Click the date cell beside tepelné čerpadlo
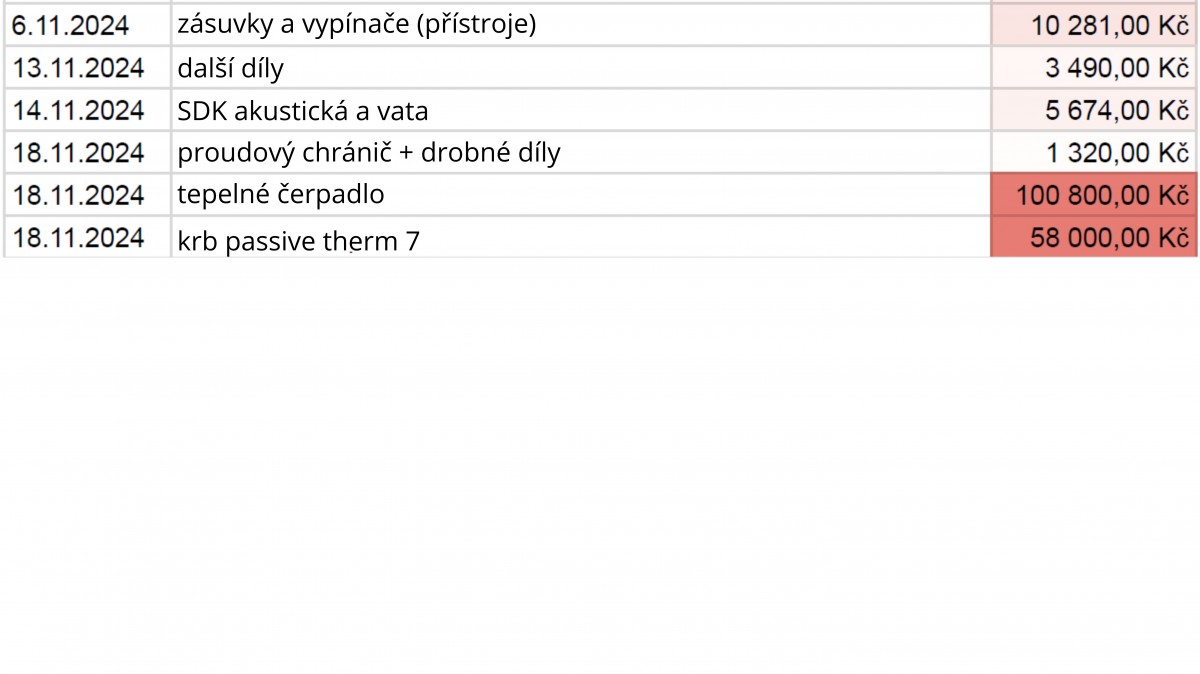 pos(88,194)
